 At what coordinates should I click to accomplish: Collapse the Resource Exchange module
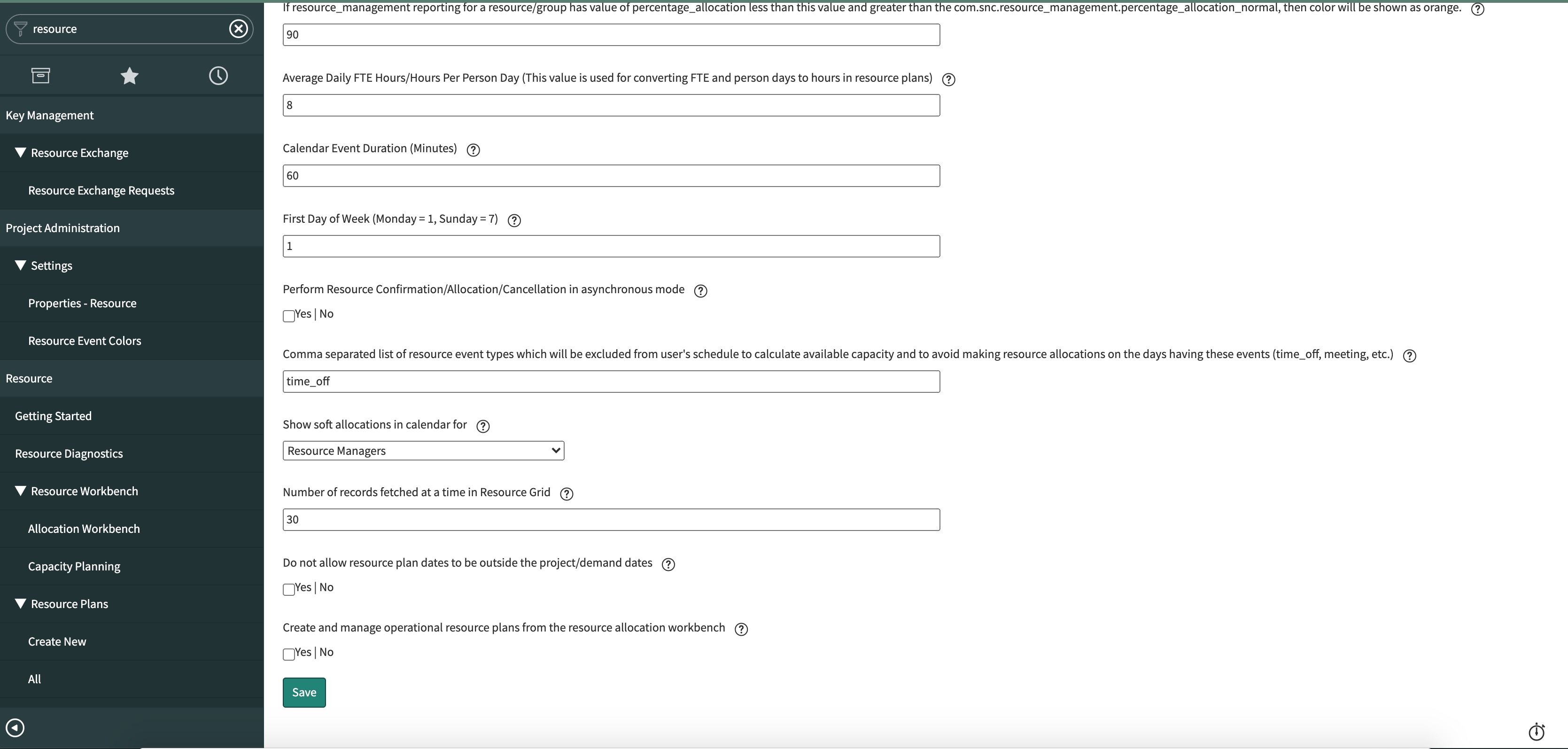(x=21, y=152)
